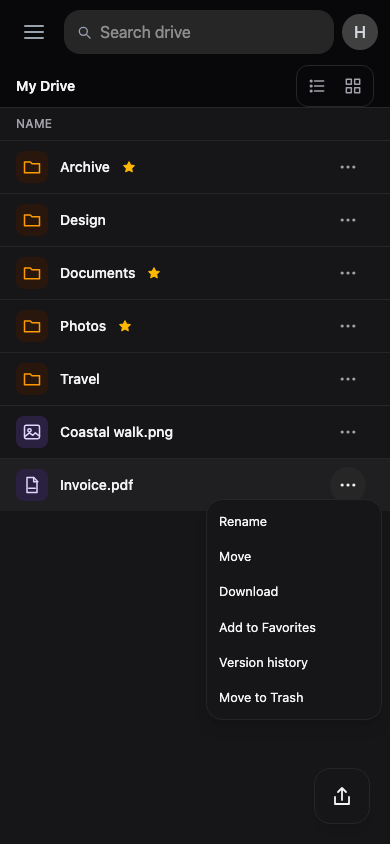
Task: Close the Invoice.pdf options menu button
Action: point(348,486)
